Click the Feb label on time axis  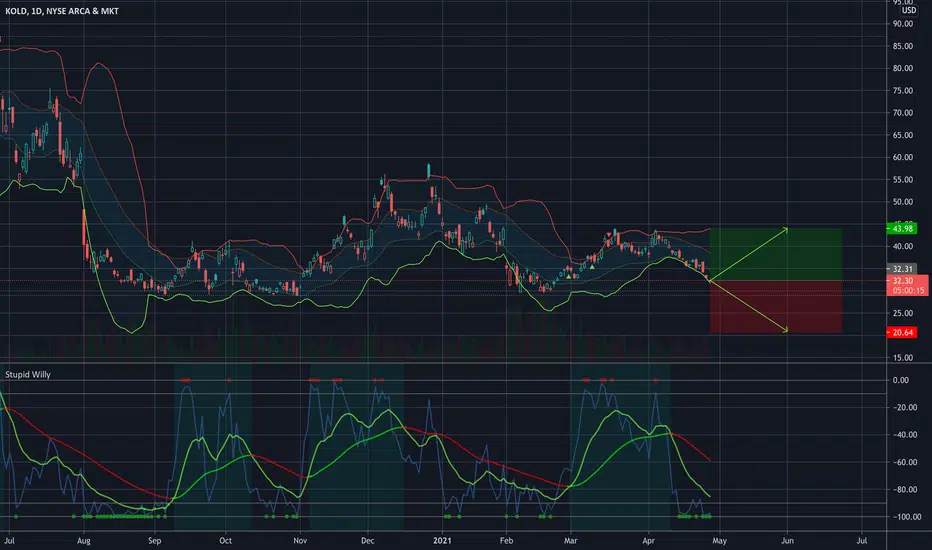[x=506, y=541]
